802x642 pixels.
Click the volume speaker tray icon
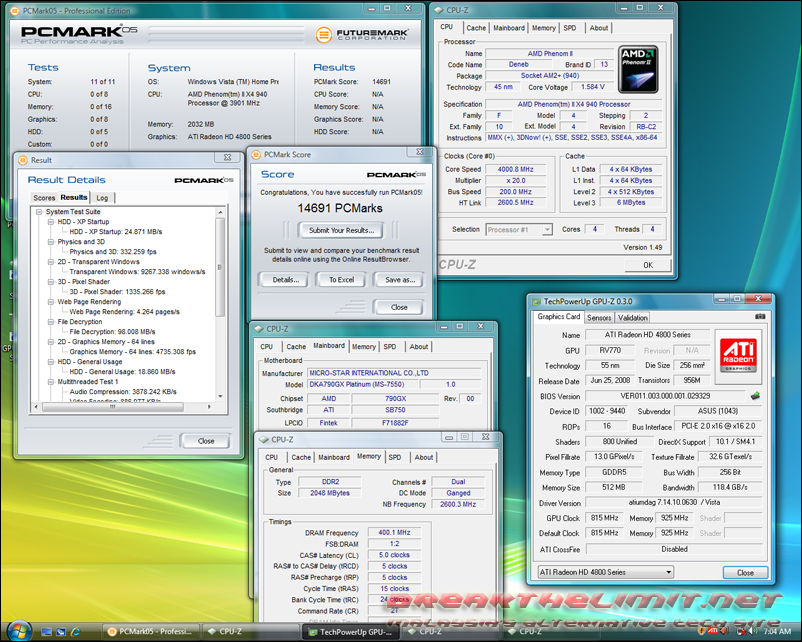[x=753, y=631]
